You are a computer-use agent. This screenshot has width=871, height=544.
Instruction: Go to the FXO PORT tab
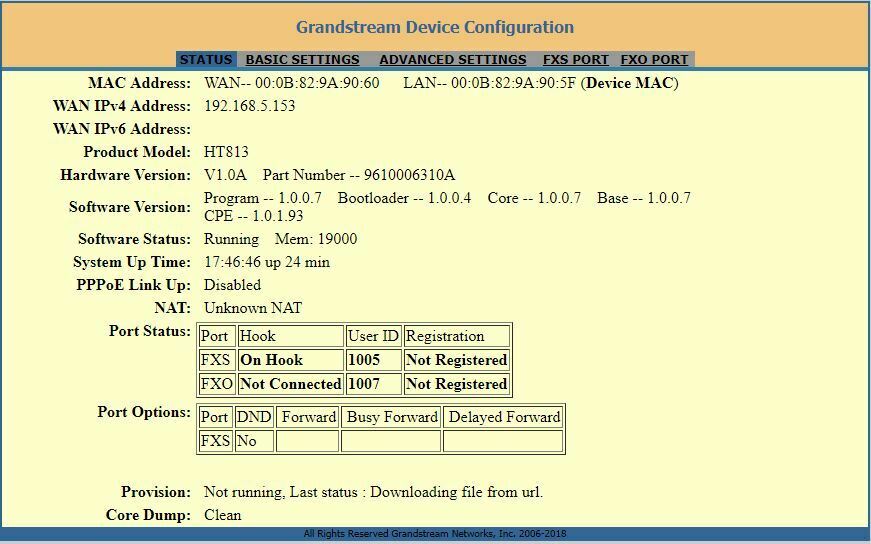point(654,59)
